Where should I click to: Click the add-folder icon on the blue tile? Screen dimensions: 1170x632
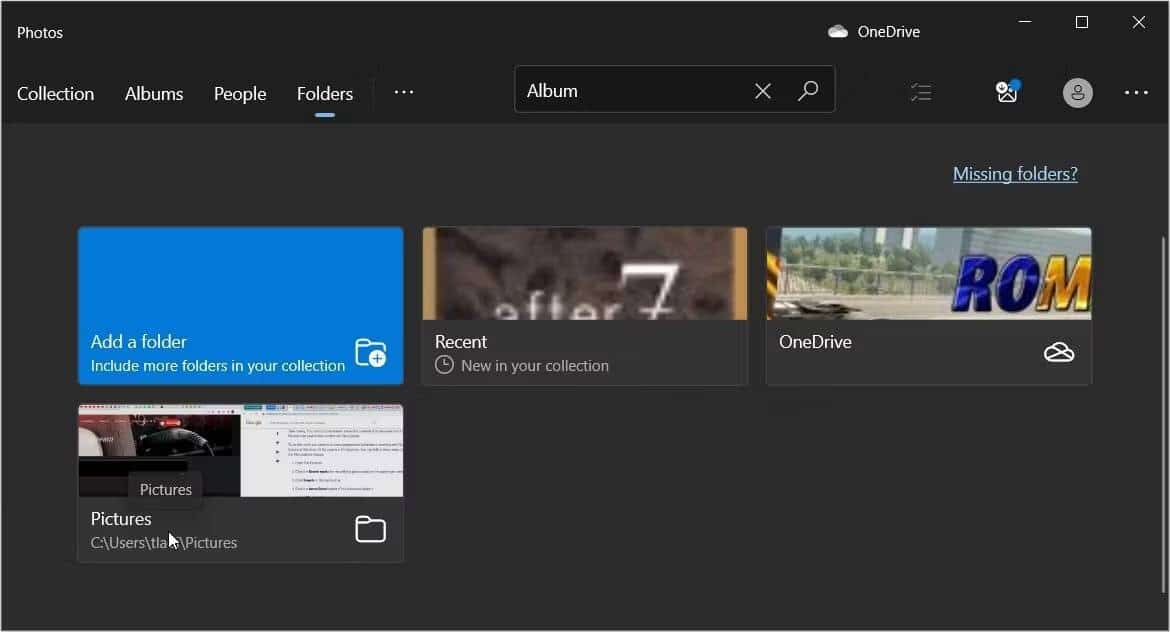pos(370,353)
